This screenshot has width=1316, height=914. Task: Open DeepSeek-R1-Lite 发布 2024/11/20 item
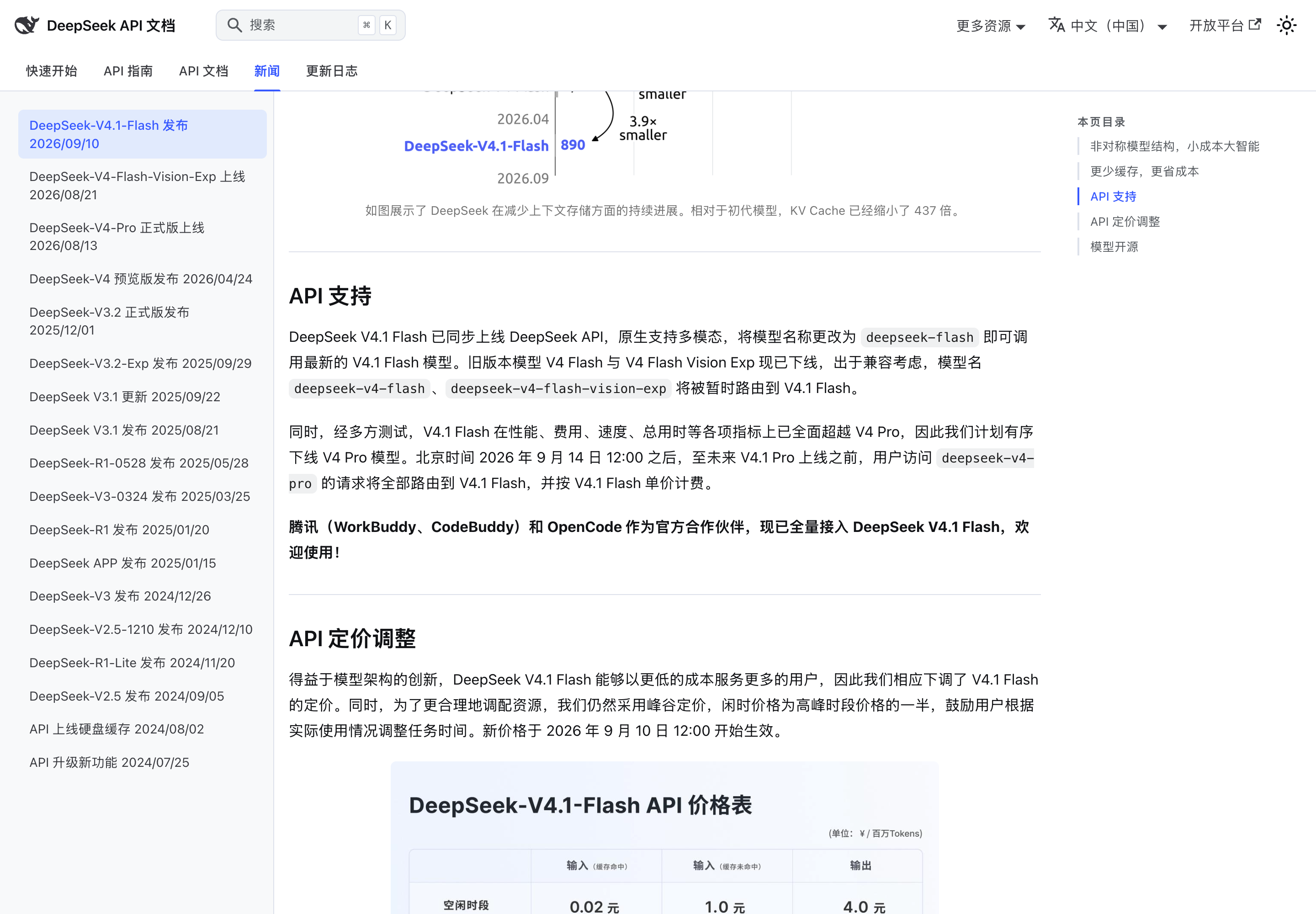click(x=143, y=663)
